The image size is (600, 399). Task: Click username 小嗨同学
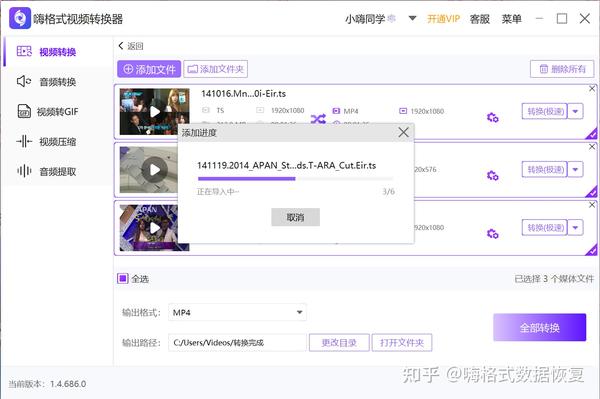click(365, 19)
